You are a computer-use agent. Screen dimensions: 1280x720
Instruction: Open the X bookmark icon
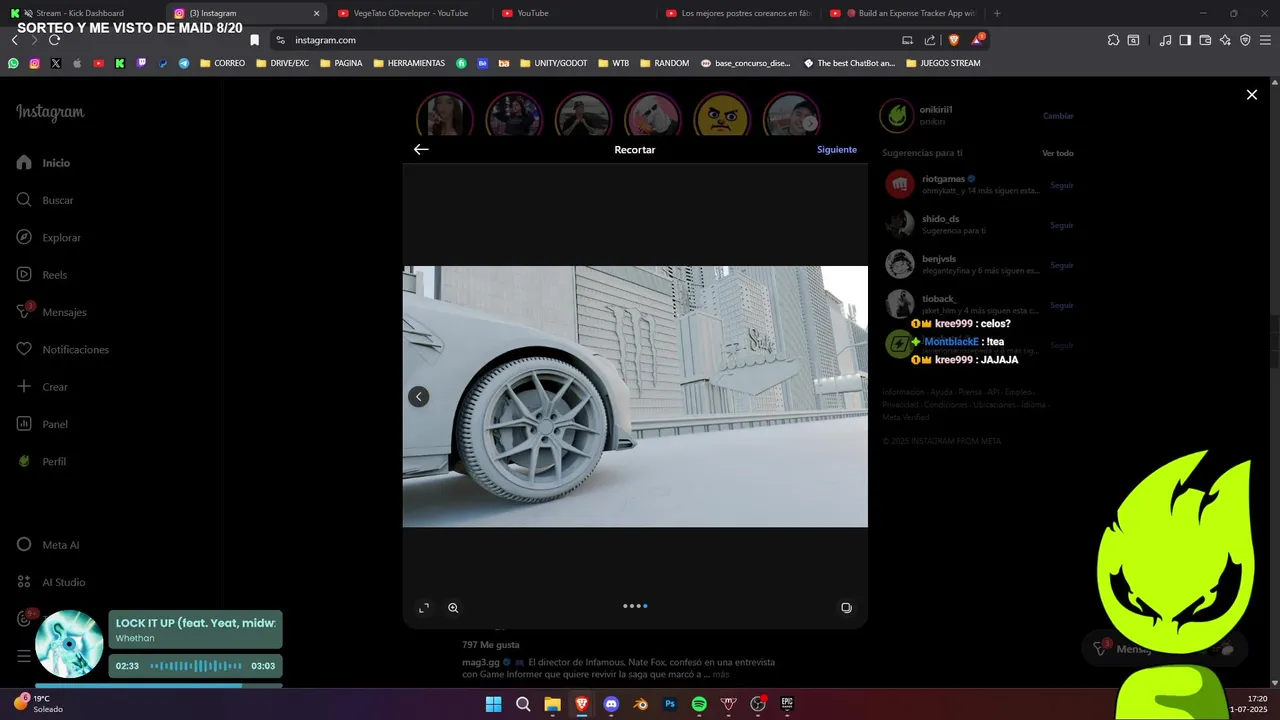point(55,63)
